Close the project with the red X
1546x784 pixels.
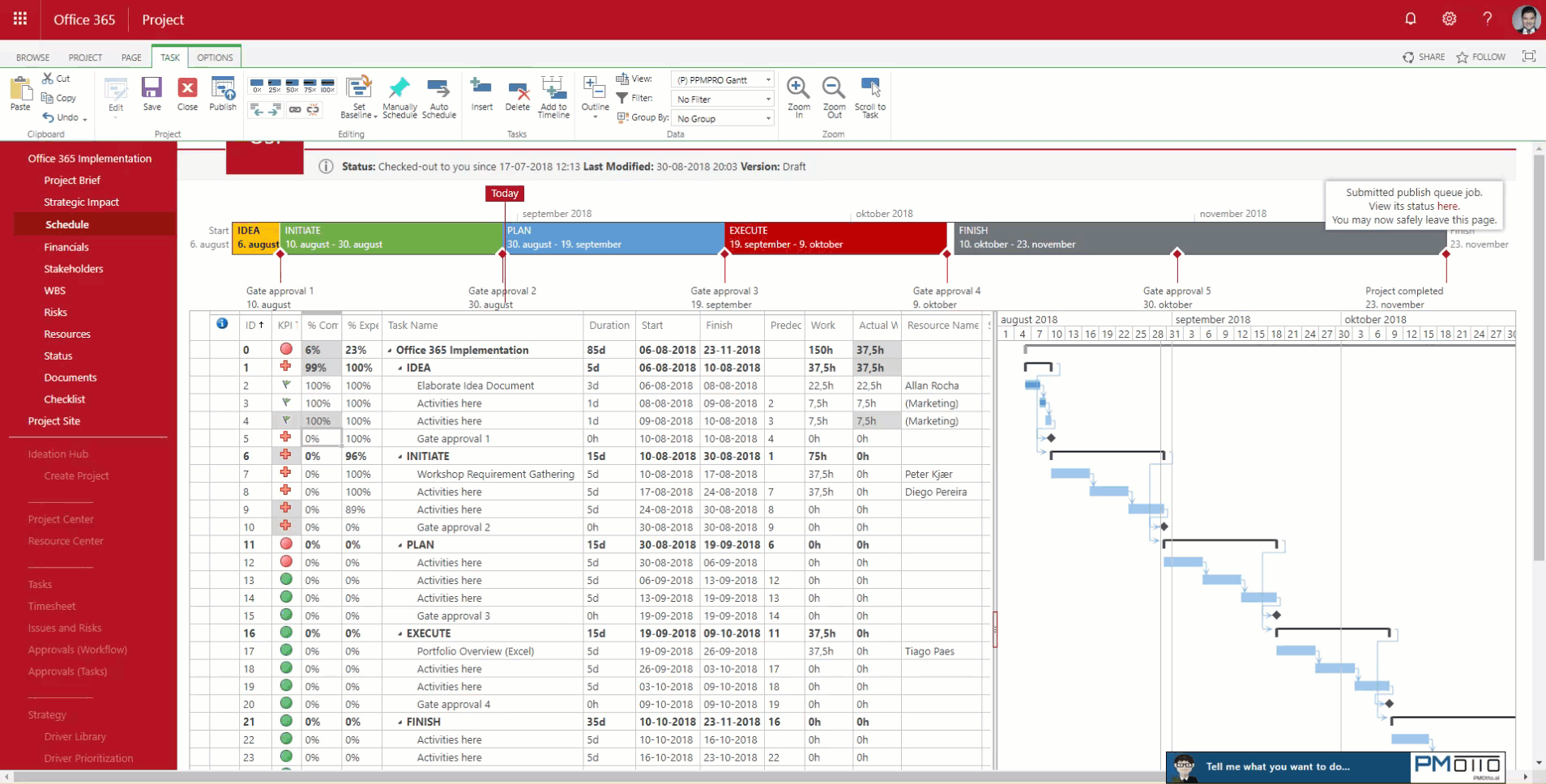(x=187, y=94)
